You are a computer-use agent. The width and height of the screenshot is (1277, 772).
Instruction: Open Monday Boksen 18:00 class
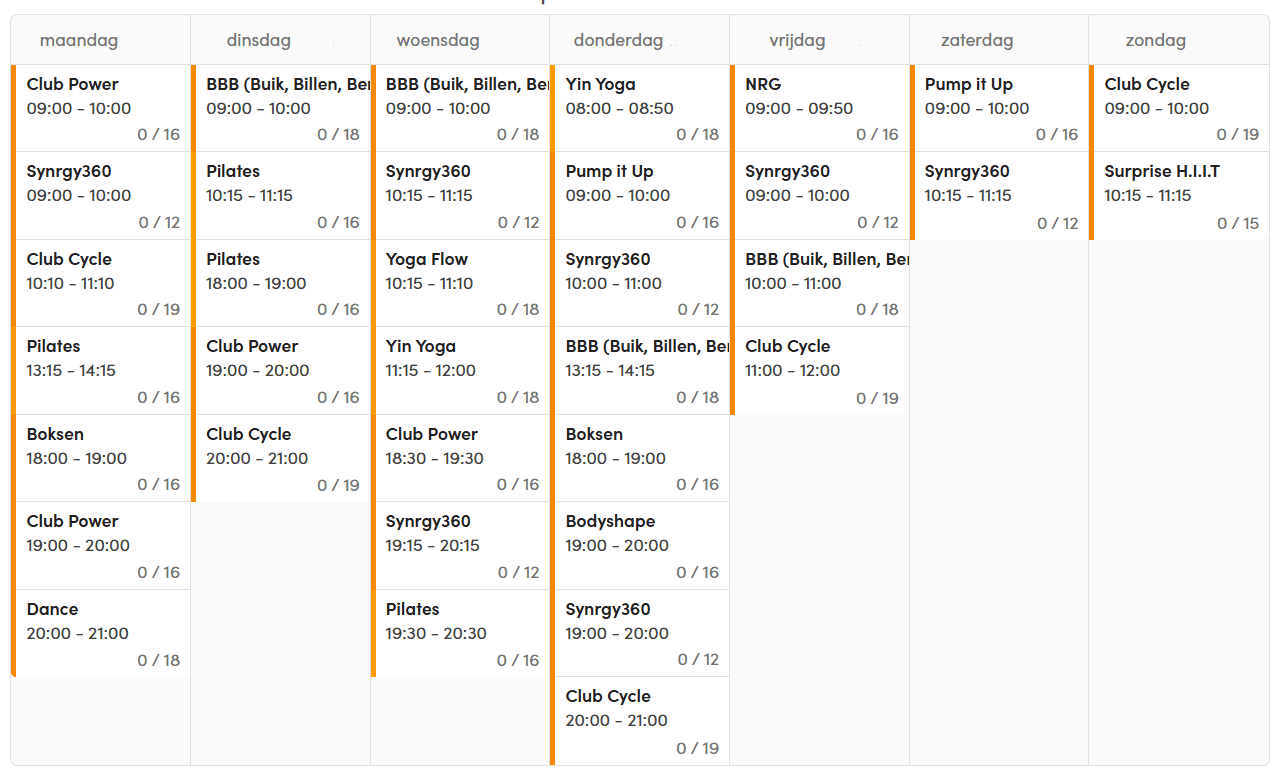pyautogui.click(x=102, y=458)
